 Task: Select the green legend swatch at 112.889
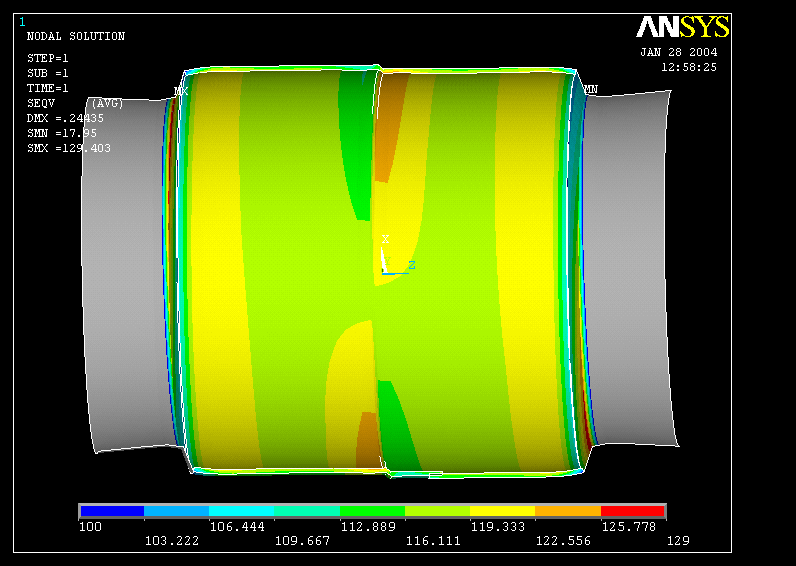372,511
